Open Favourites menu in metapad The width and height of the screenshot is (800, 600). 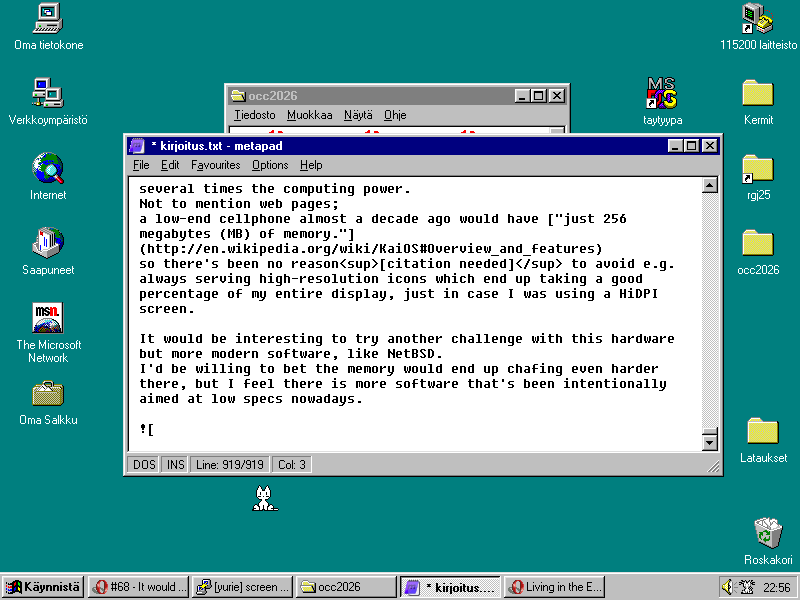(215, 165)
